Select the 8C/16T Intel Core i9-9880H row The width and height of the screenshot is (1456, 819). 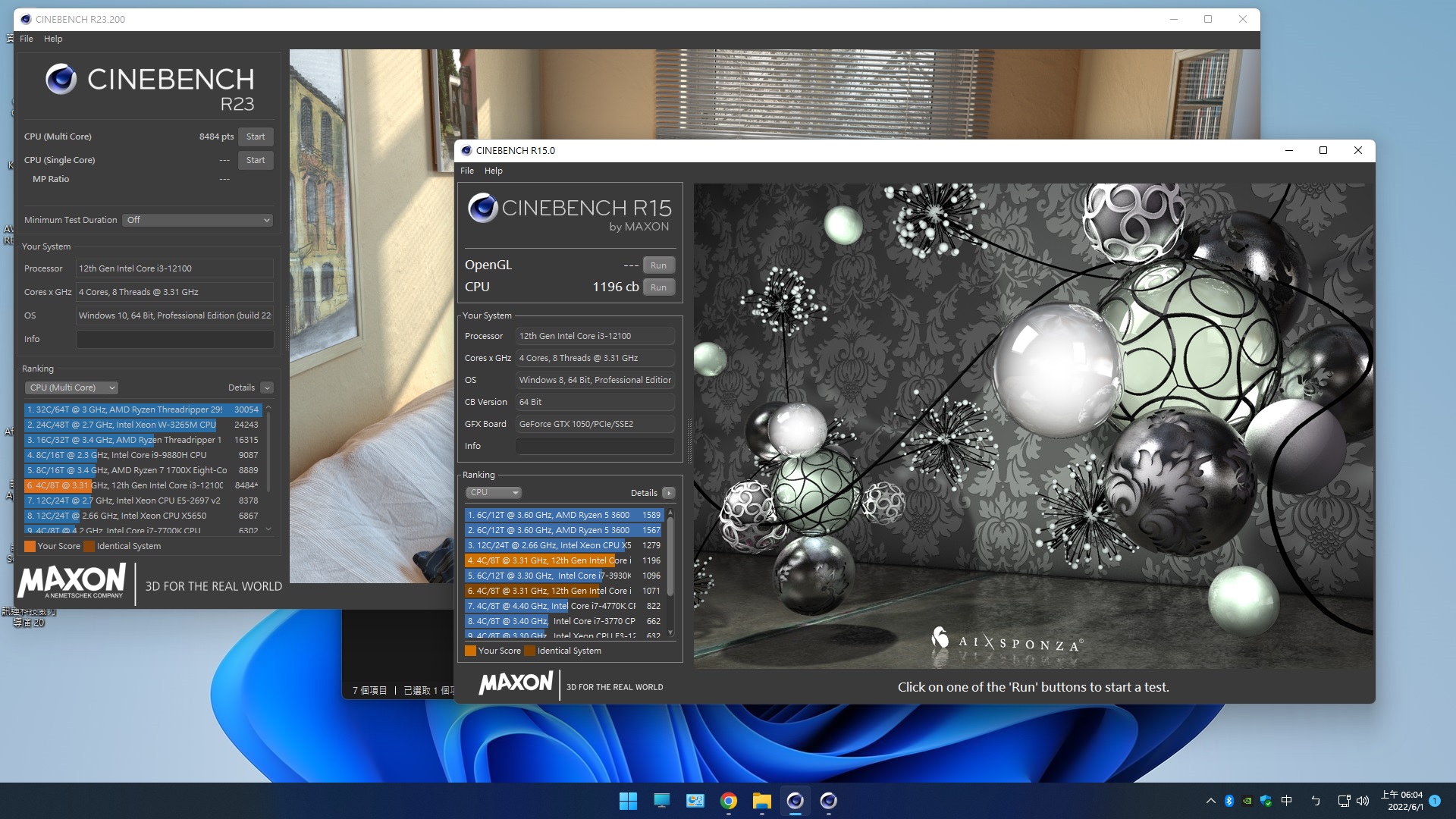point(143,455)
